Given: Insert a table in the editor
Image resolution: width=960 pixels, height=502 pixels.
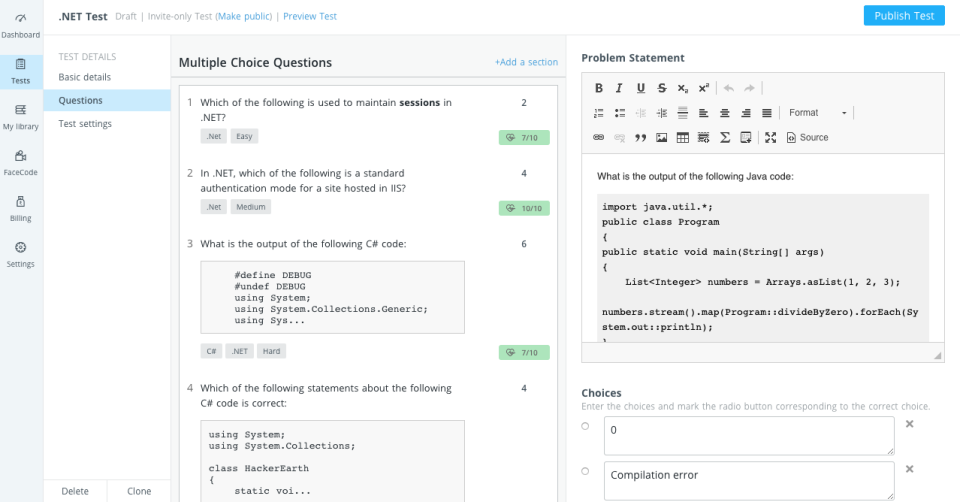Looking at the screenshot, I should coord(683,138).
